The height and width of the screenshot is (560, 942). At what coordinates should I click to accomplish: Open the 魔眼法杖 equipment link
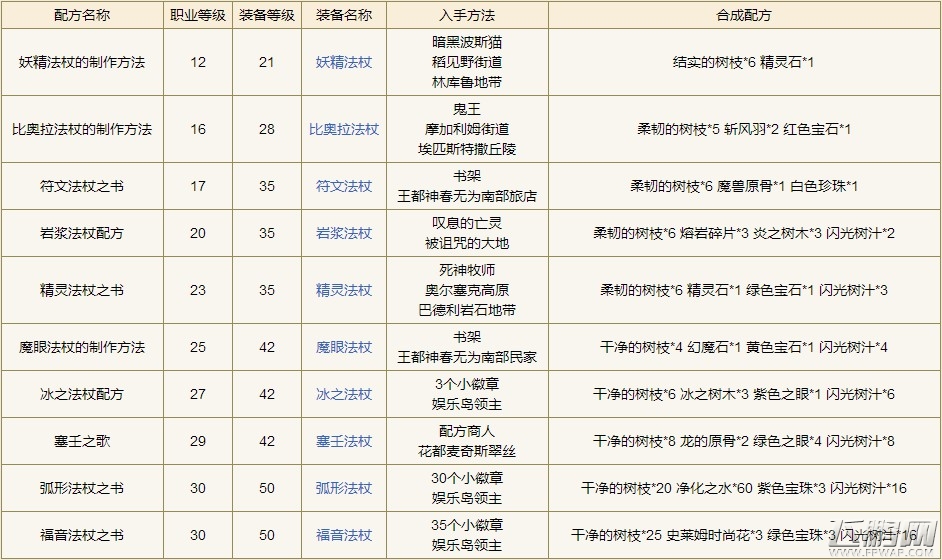click(344, 347)
